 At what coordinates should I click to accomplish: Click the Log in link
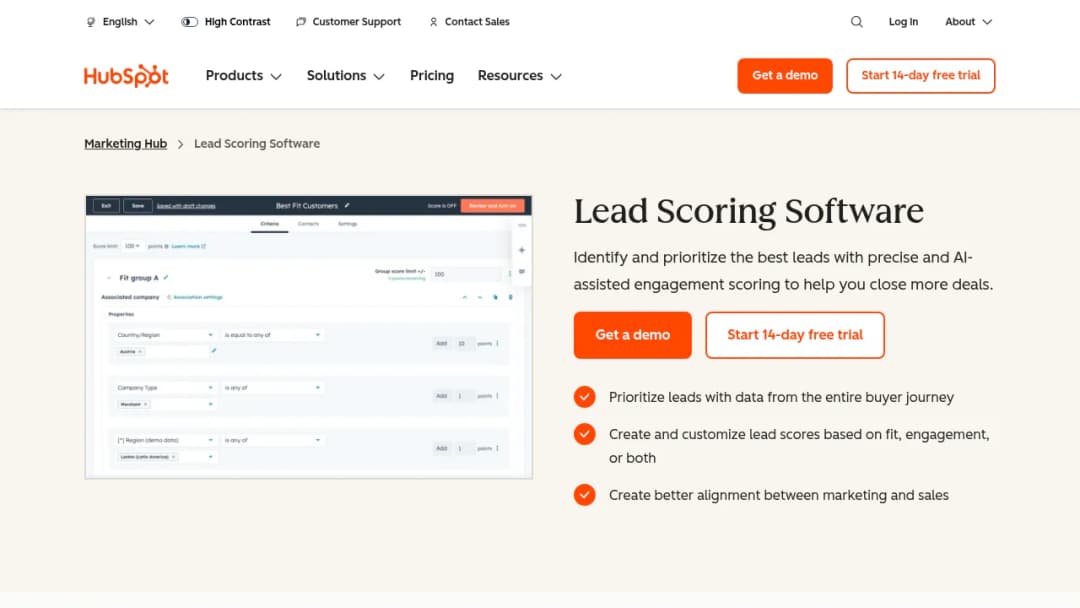(903, 22)
